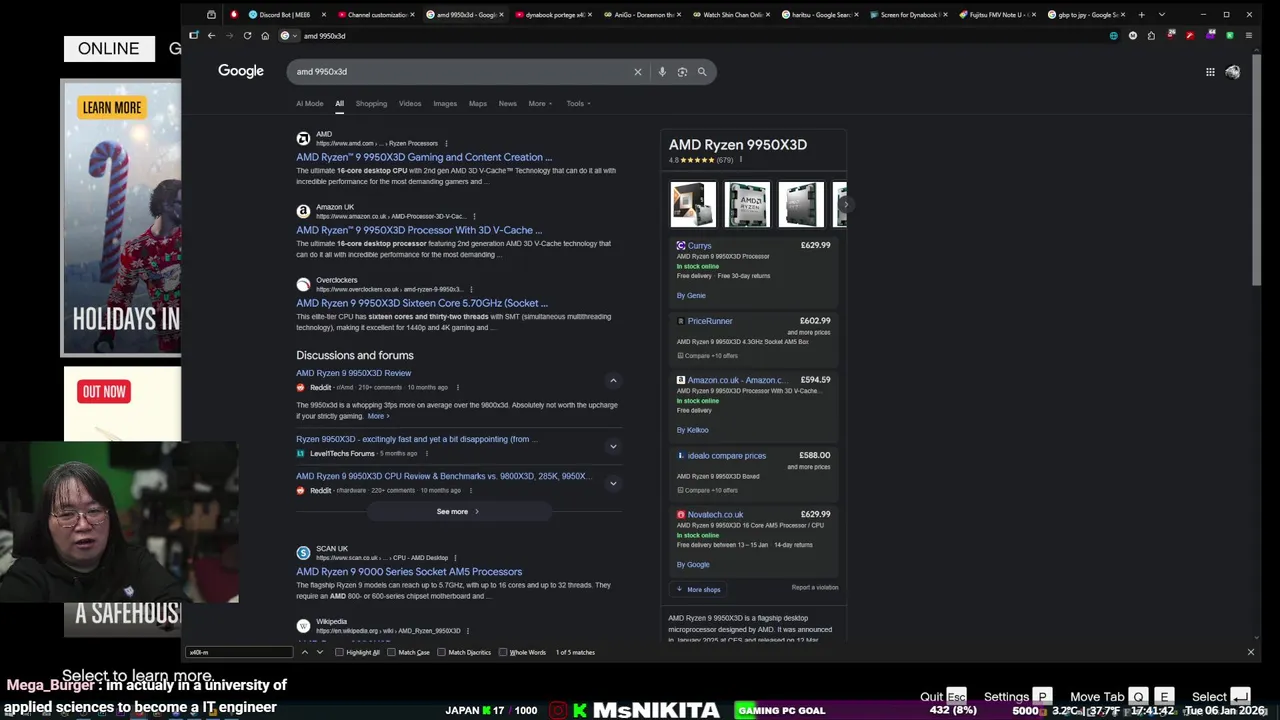Open more options for Amazon UK result
Viewport: 1280px width, 720px height.
[x=474, y=216]
